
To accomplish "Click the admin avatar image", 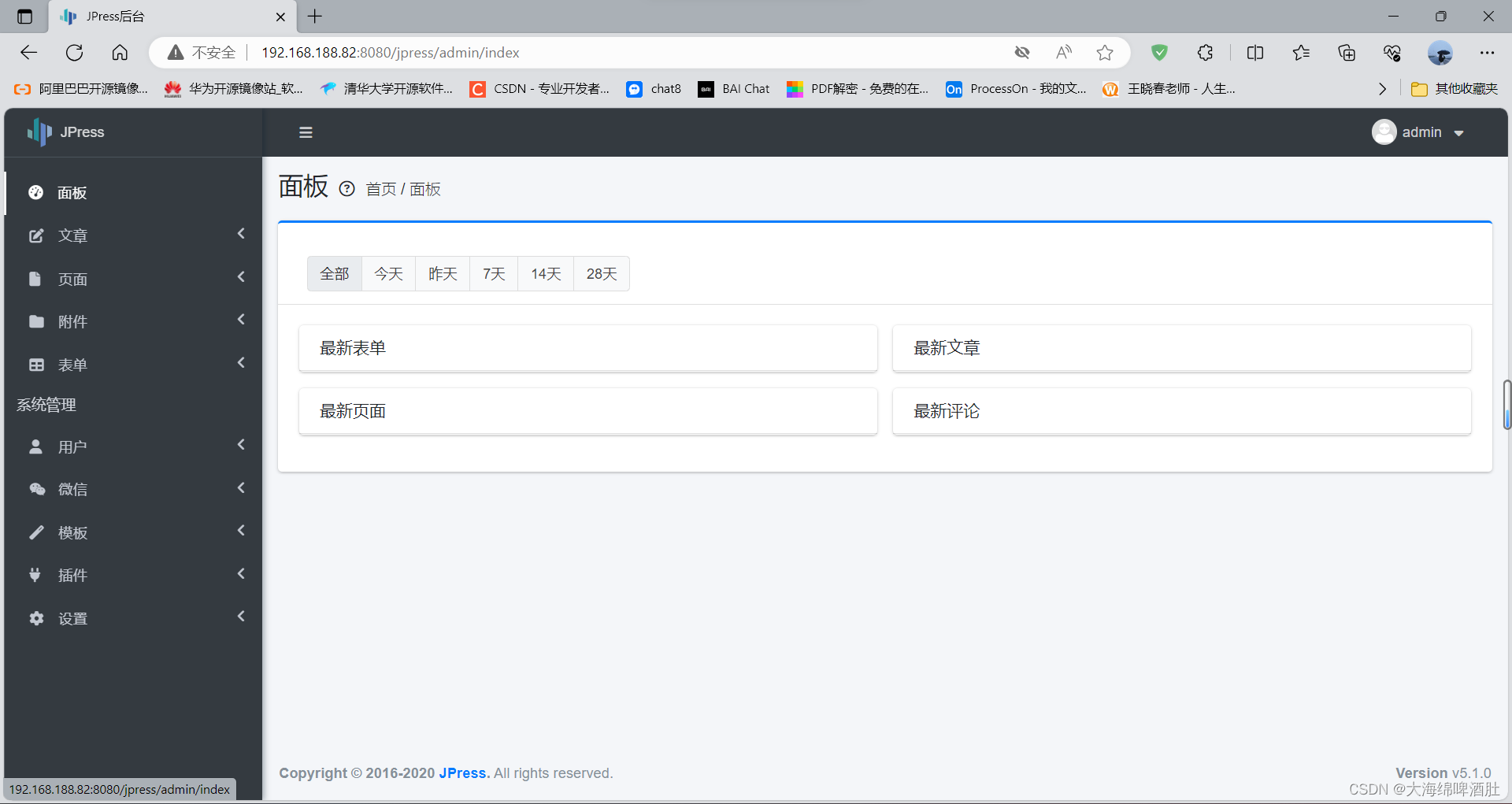I will [1384, 132].
